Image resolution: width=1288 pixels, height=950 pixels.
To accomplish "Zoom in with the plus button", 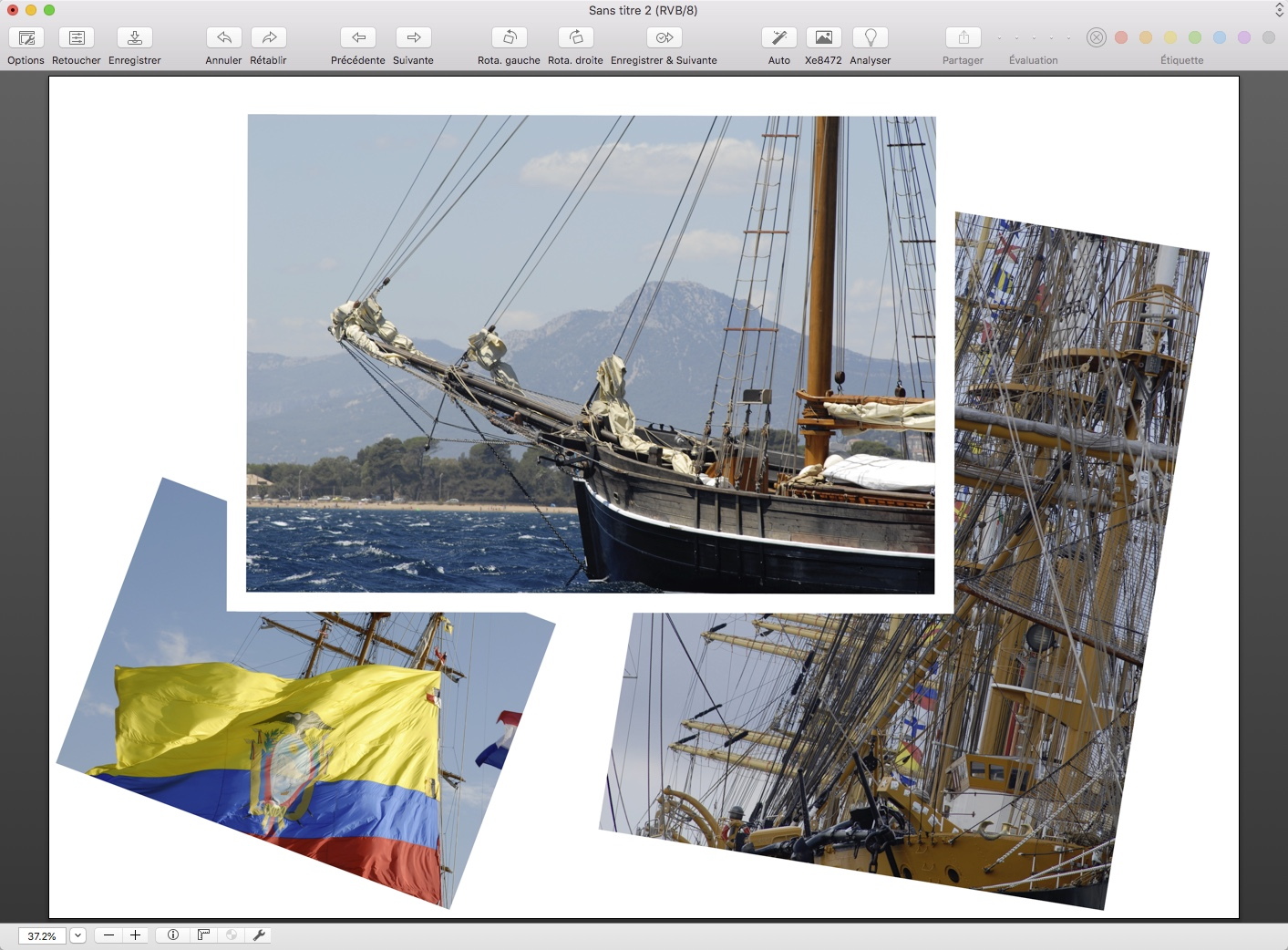I will pos(136,935).
